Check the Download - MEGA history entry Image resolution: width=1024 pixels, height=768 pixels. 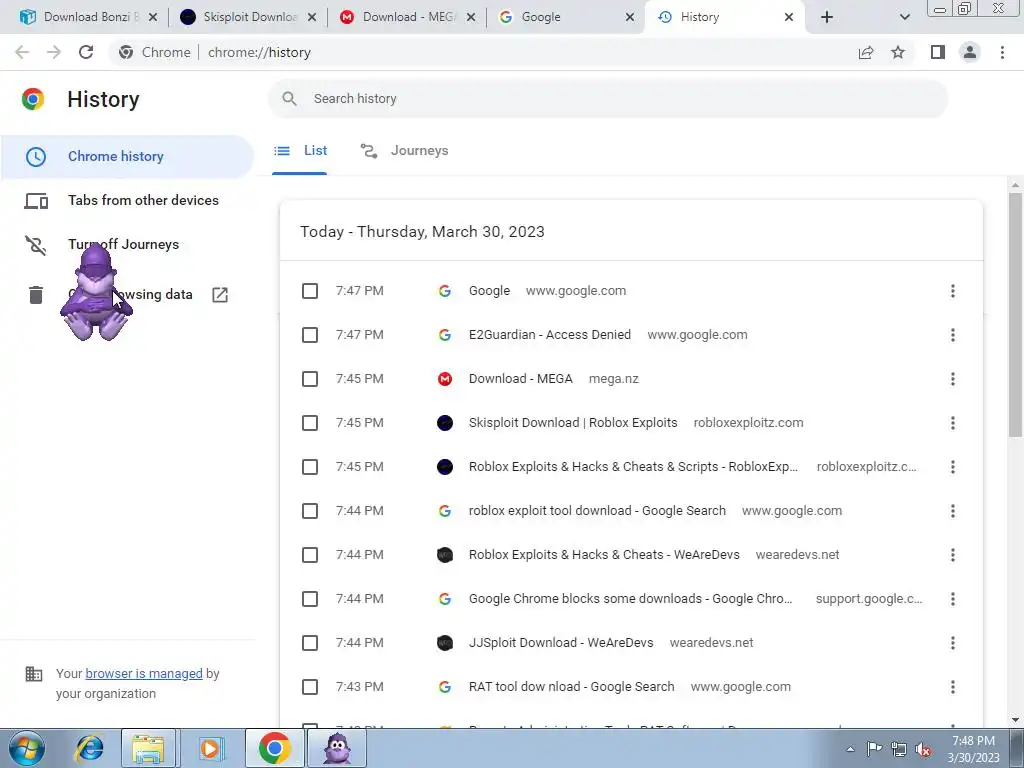pos(310,379)
